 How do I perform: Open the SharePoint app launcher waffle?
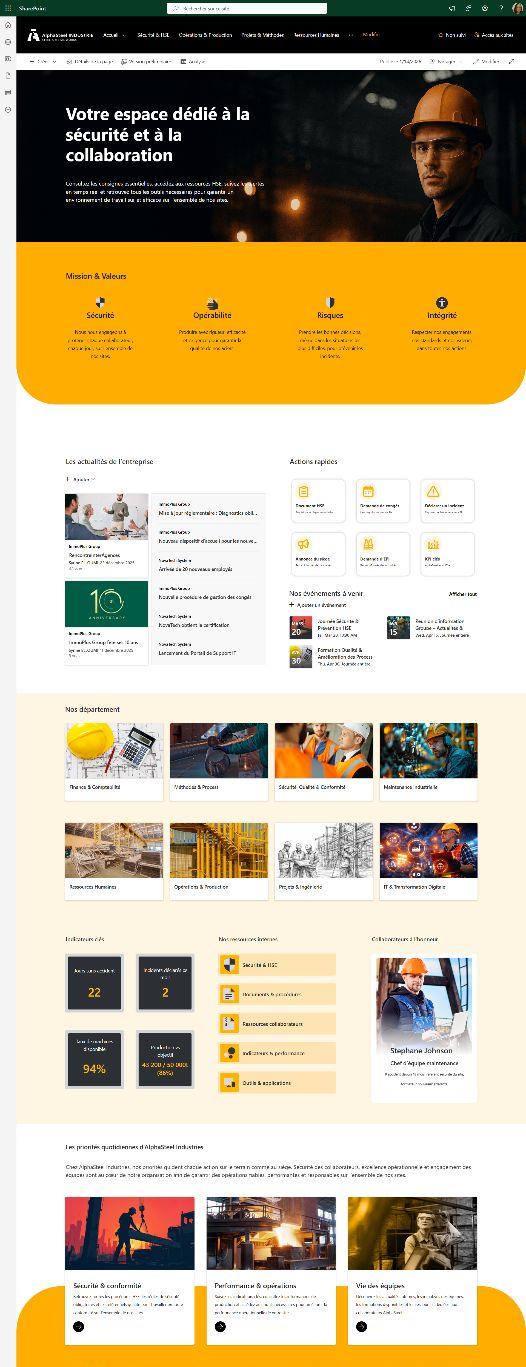7,8
